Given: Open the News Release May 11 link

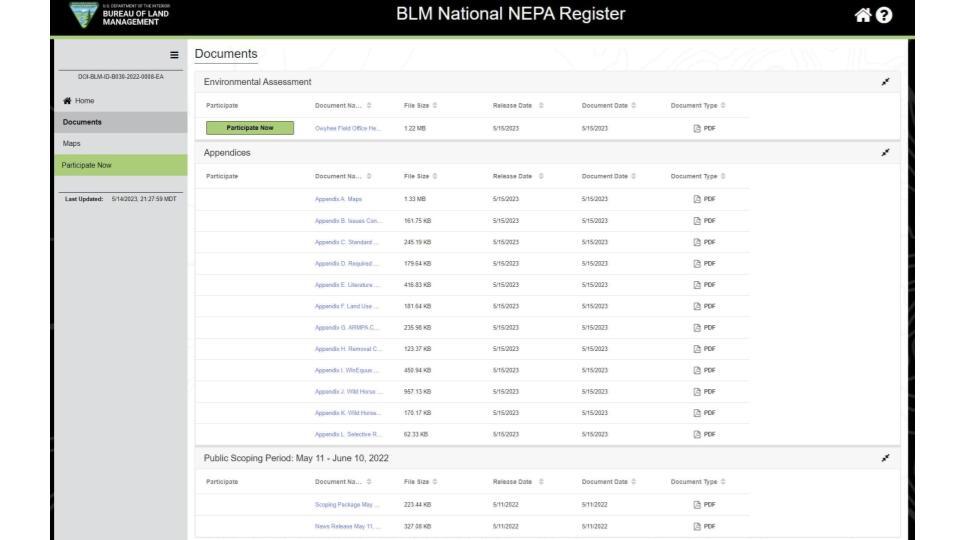Looking at the screenshot, I should pyautogui.click(x=348, y=526).
